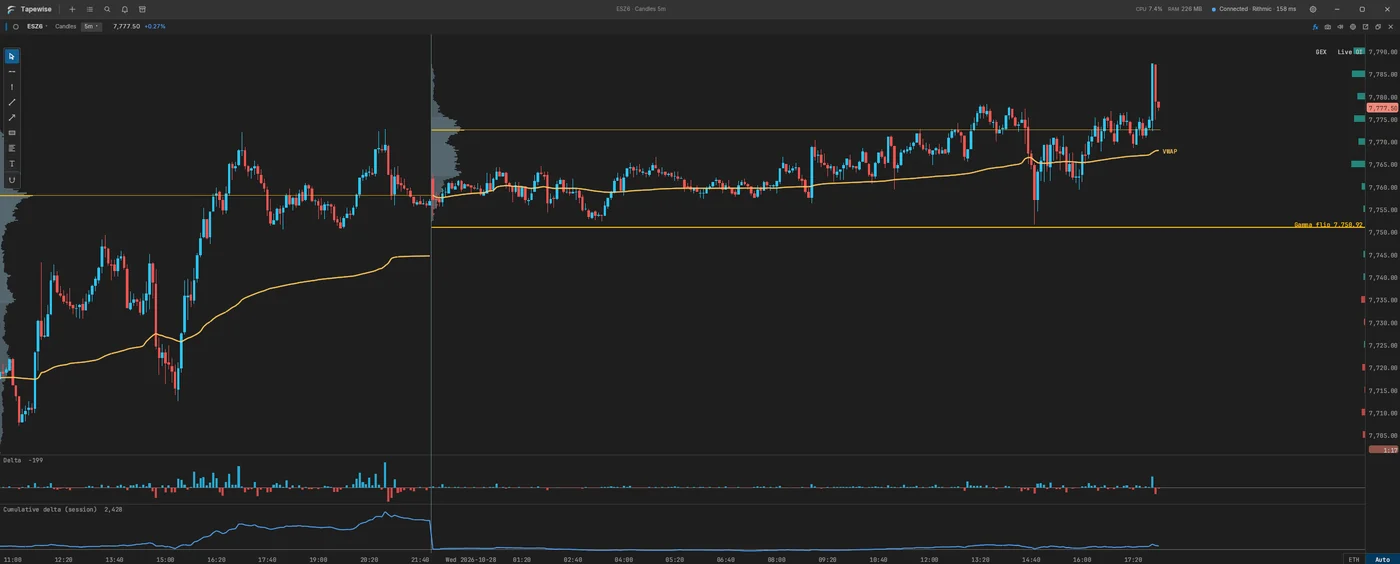Viewport: 1400px width, 564px height.
Task: Click the VWAP line label
Action: click(x=1169, y=151)
